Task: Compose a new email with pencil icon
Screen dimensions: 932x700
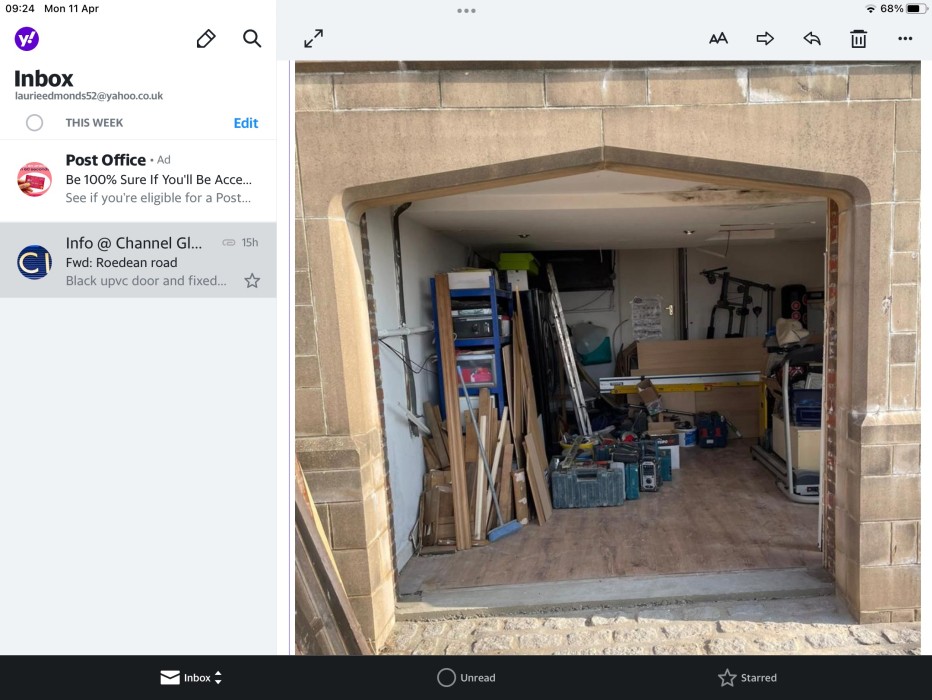Action: 206,39
